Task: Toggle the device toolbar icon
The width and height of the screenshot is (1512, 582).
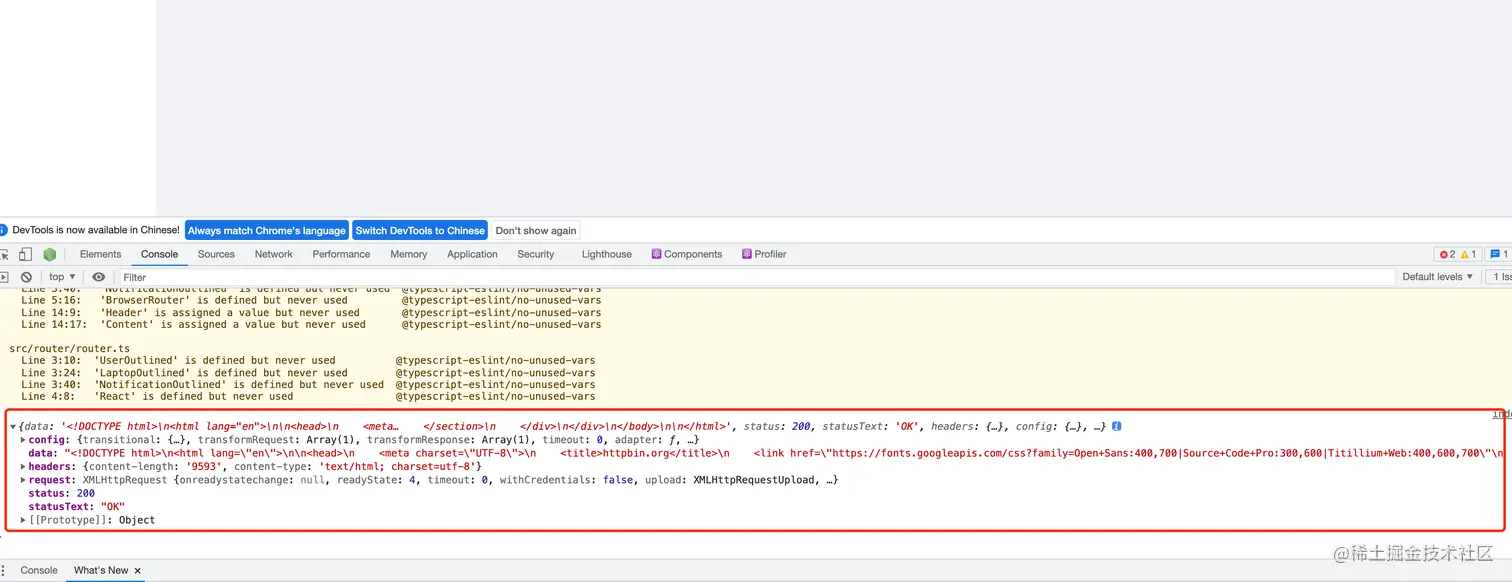Action: click(26, 254)
